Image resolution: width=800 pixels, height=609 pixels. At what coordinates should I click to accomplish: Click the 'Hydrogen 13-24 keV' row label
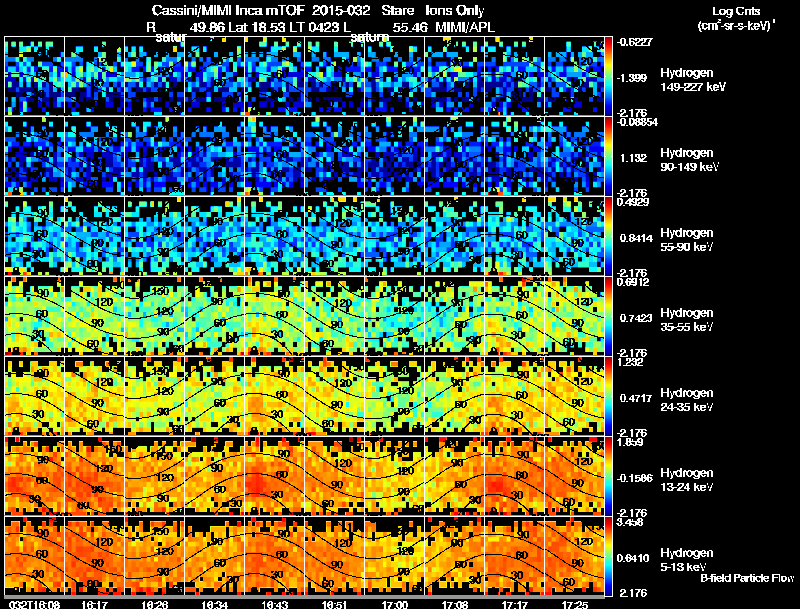pos(687,480)
